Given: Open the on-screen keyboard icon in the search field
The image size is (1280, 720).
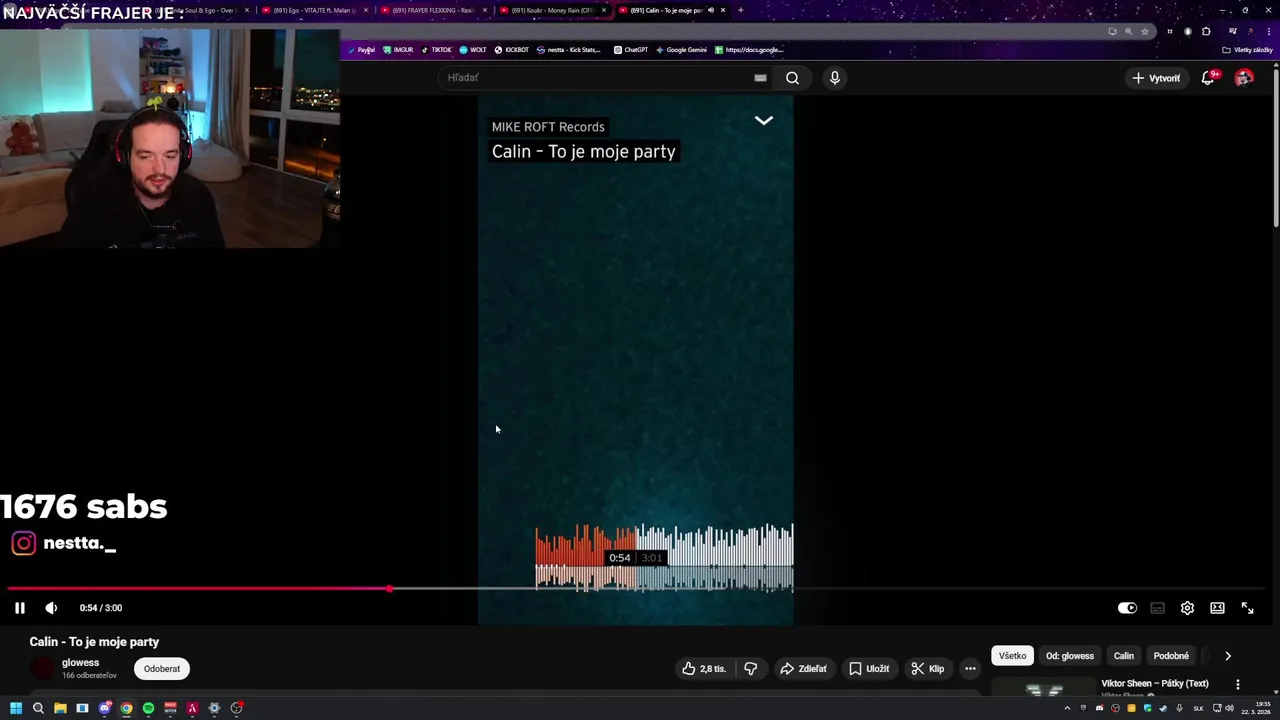Looking at the screenshot, I should (x=760, y=78).
